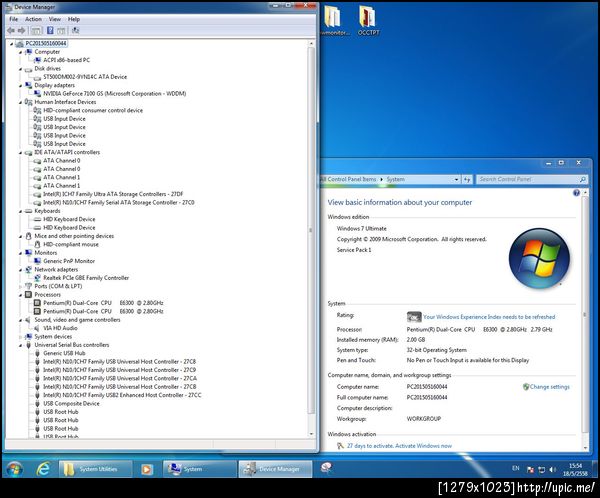Select the VIA HD Audio device icon
This screenshot has height=498, width=600.
click(37, 328)
